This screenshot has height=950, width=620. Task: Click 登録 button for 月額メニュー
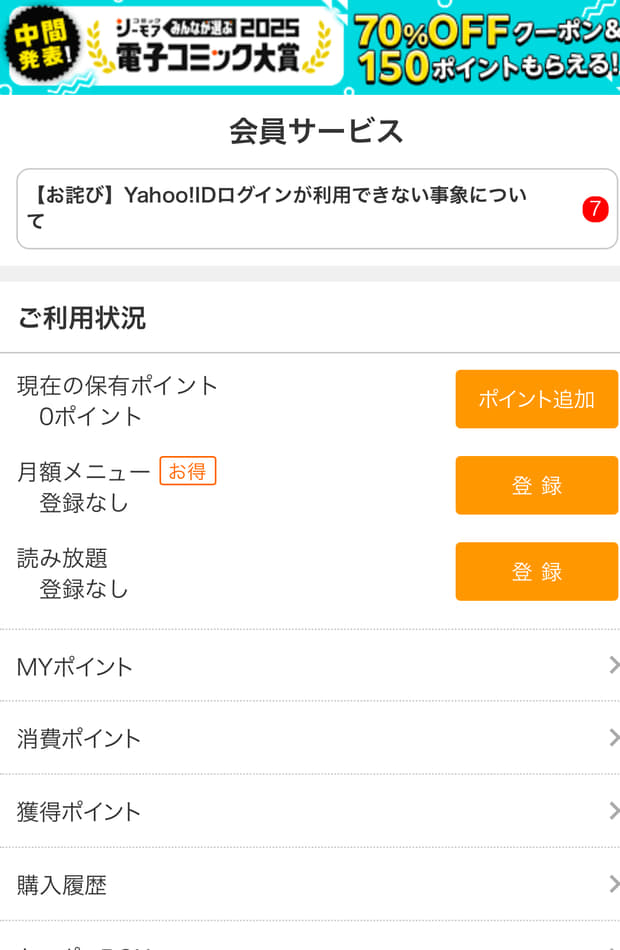pos(536,485)
